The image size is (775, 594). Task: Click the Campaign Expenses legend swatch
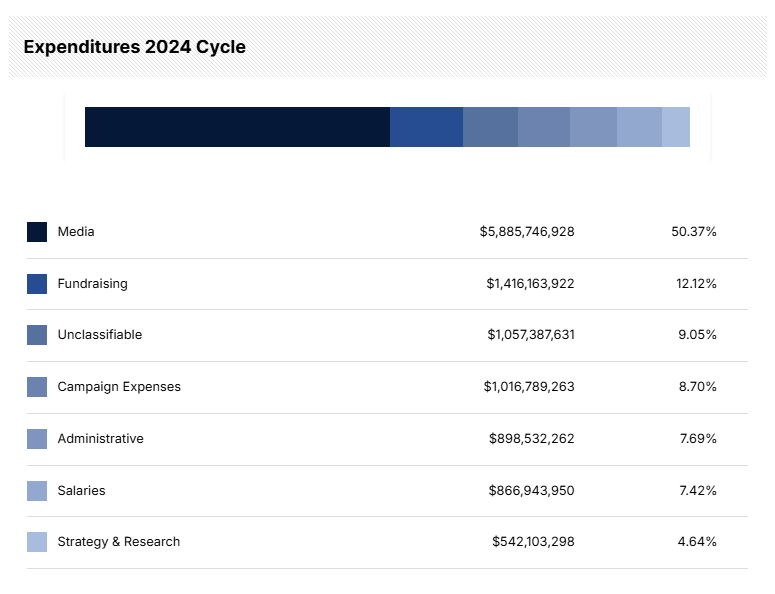pos(37,387)
